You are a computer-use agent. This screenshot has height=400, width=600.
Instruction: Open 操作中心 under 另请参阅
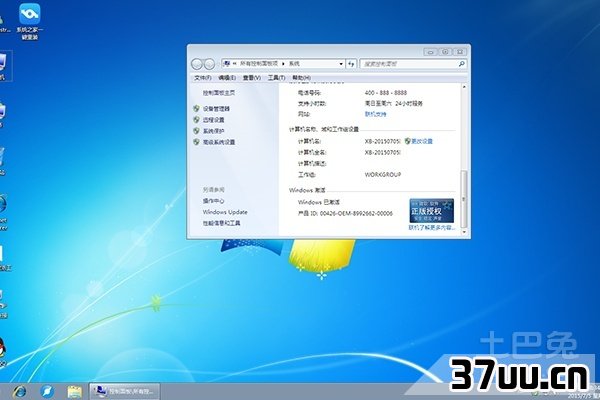[214, 201]
